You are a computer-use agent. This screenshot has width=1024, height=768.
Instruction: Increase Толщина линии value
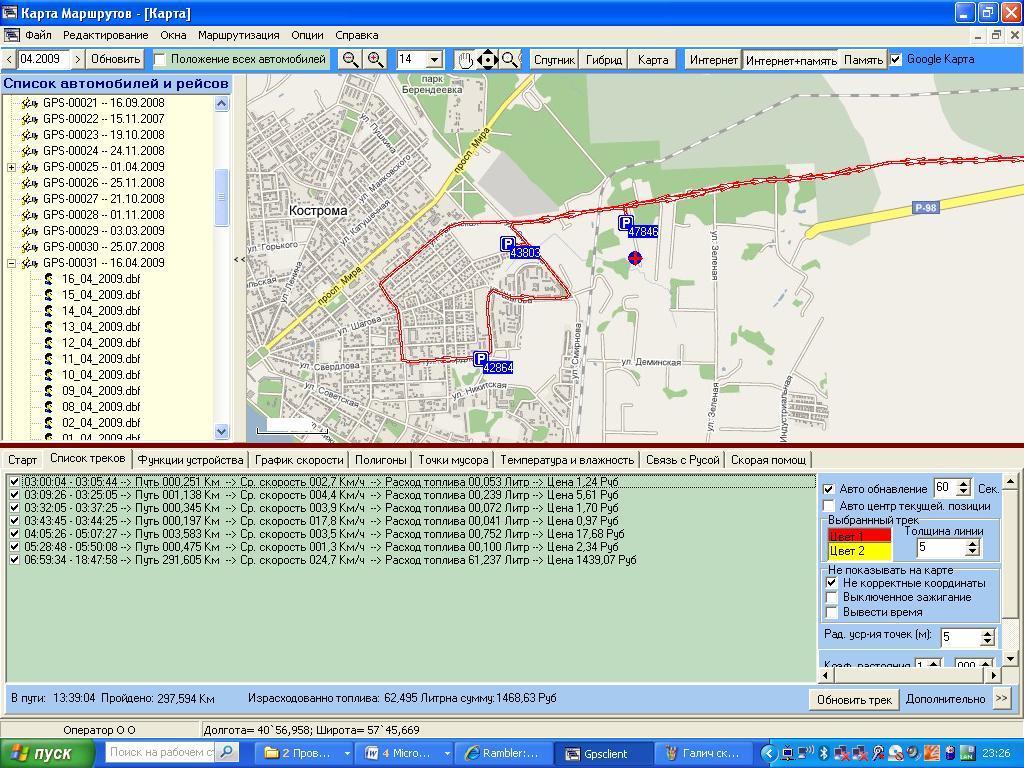click(x=973, y=543)
